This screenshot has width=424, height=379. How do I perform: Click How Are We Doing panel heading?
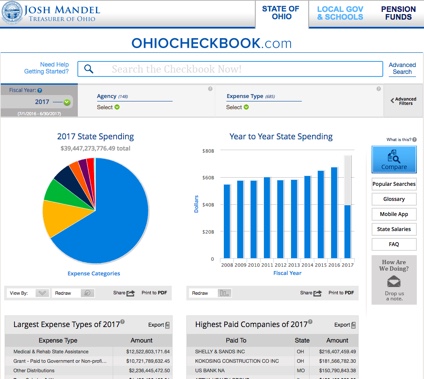coord(394,265)
